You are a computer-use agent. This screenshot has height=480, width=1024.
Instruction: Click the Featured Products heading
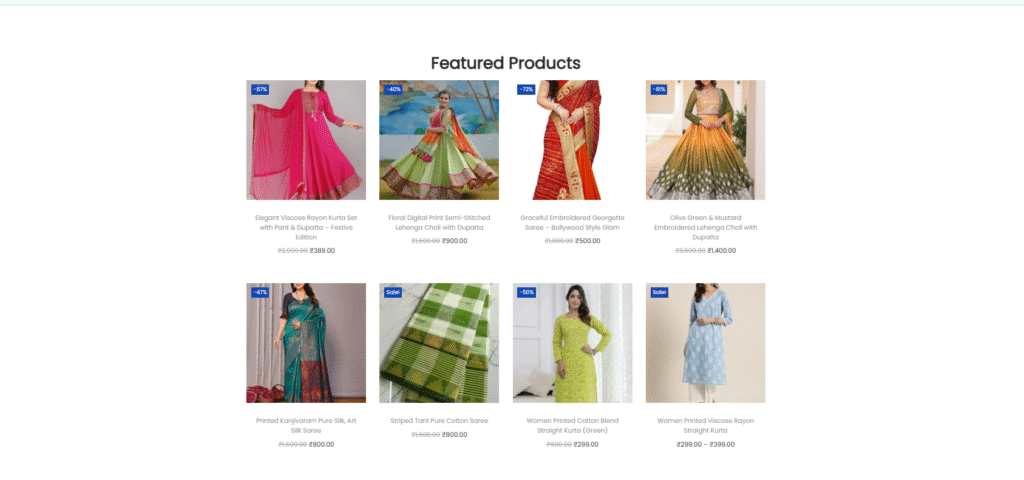[505, 63]
